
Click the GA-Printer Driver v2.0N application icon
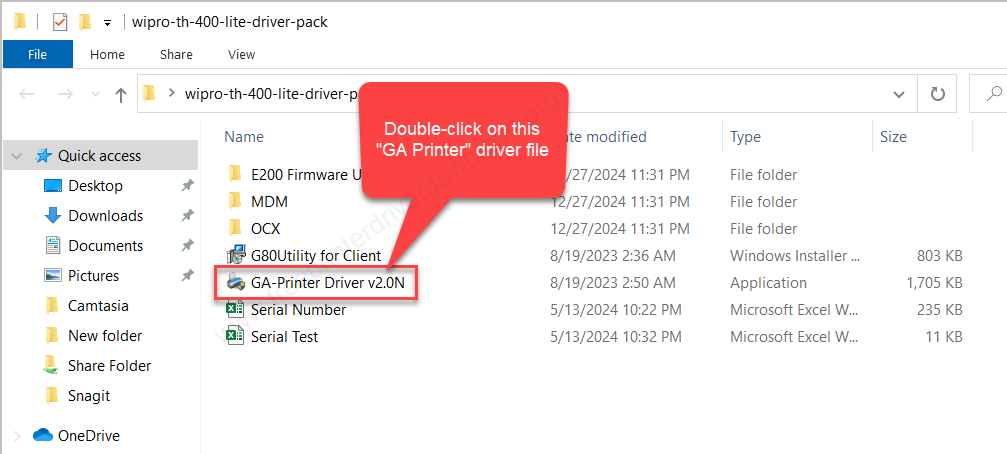(x=236, y=283)
